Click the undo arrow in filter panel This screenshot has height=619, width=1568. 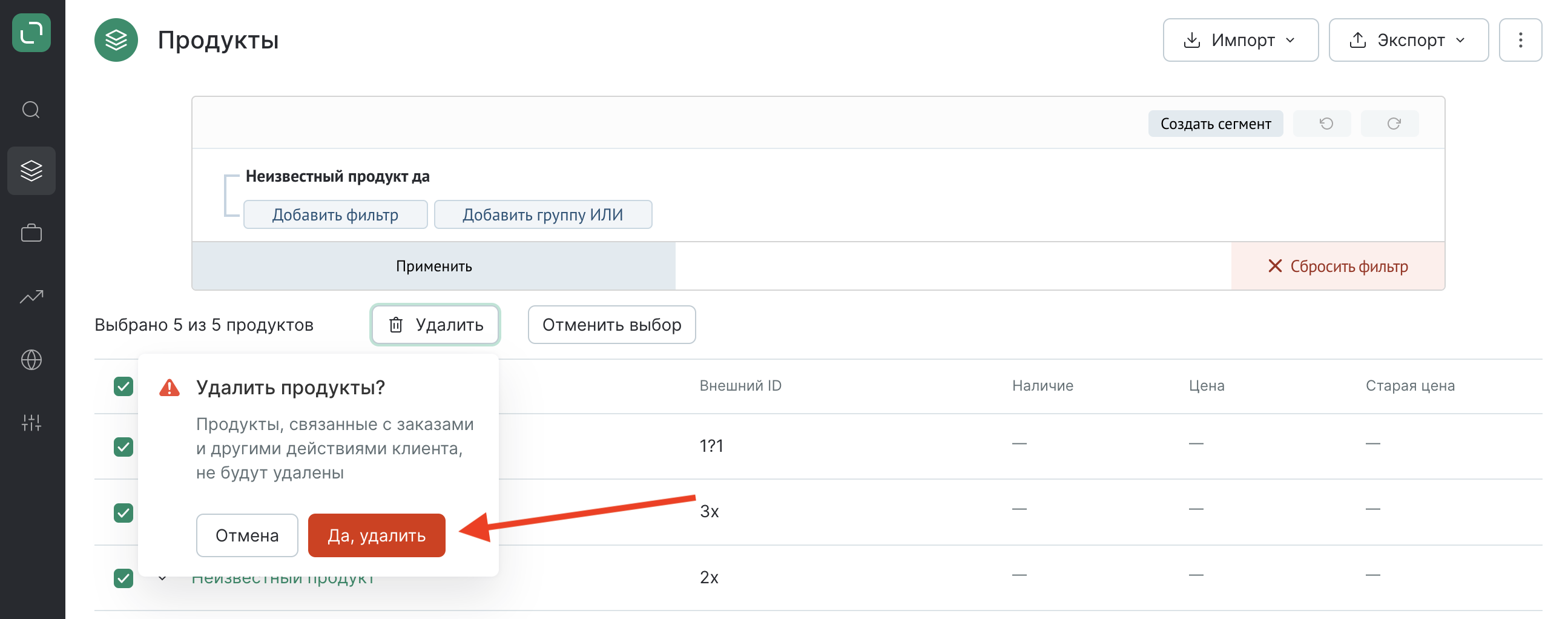[1322, 124]
